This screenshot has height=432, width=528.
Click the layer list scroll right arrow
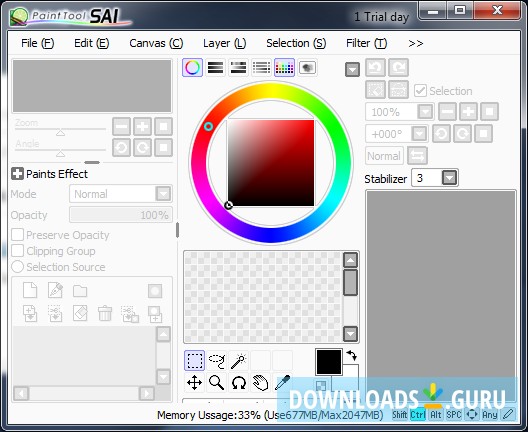coord(147,393)
